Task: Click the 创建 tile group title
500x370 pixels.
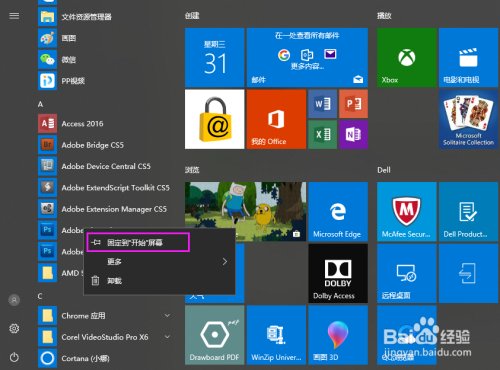Action: [x=192, y=16]
